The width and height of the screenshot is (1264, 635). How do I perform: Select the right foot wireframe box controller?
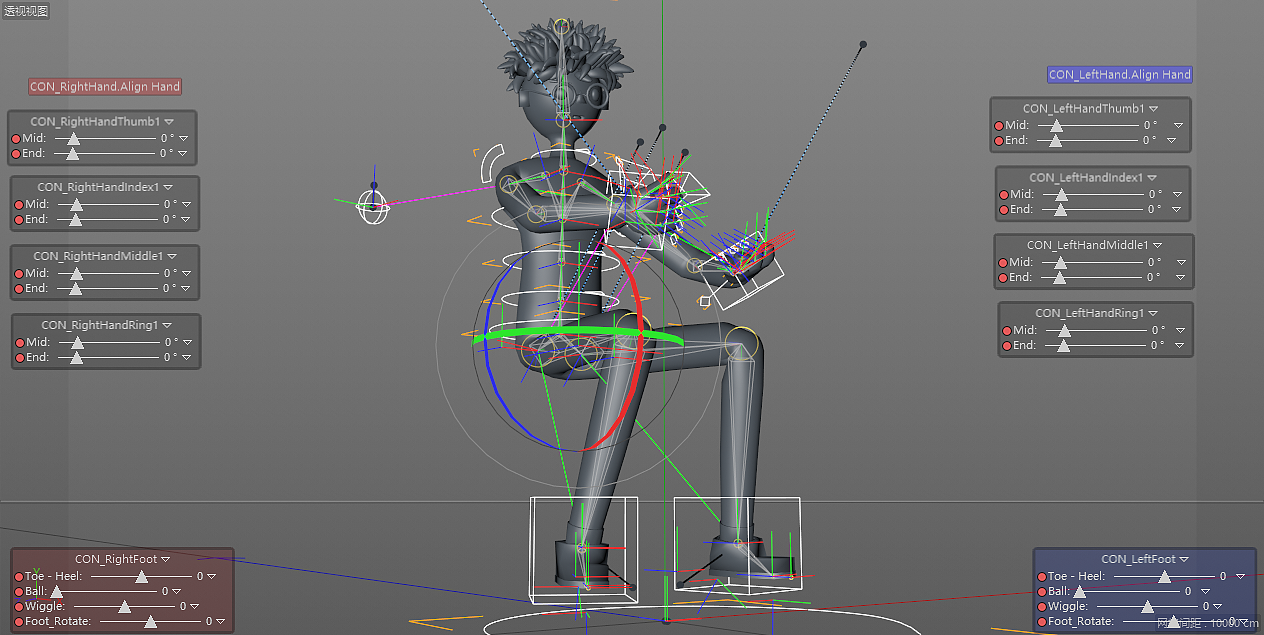coord(583,549)
